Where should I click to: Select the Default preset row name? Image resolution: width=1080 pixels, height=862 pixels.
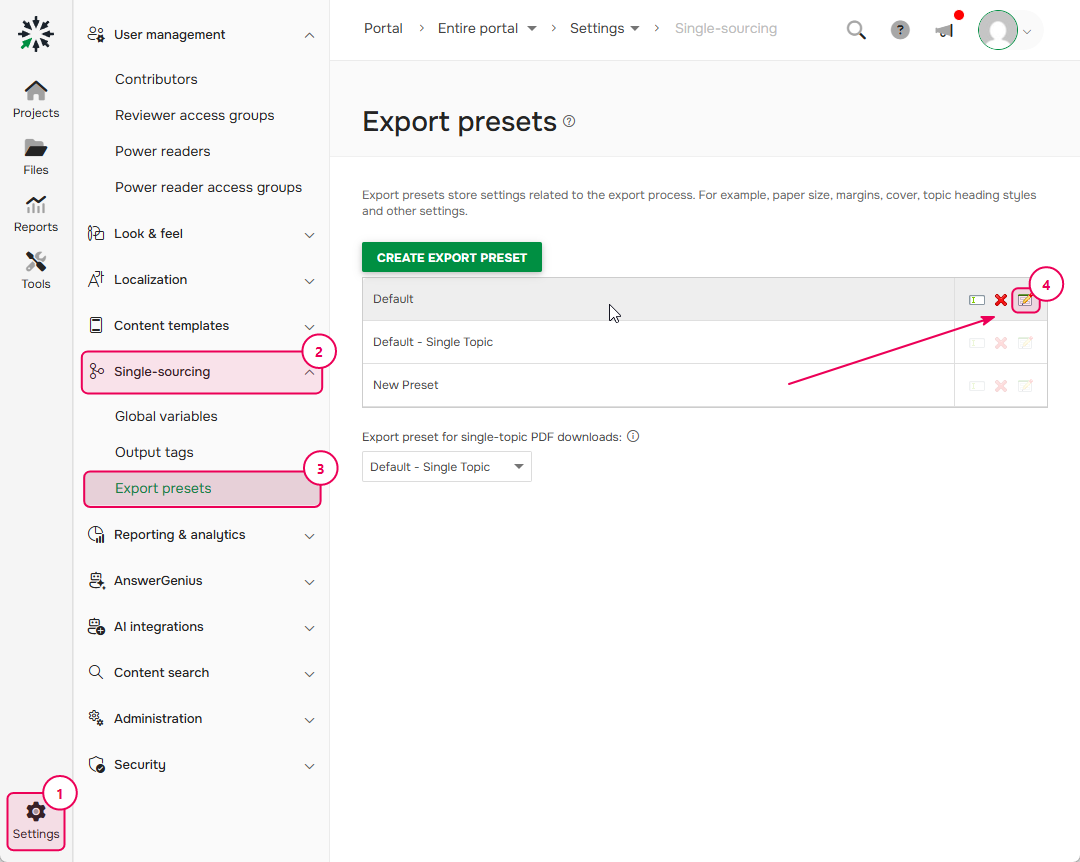coord(393,299)
